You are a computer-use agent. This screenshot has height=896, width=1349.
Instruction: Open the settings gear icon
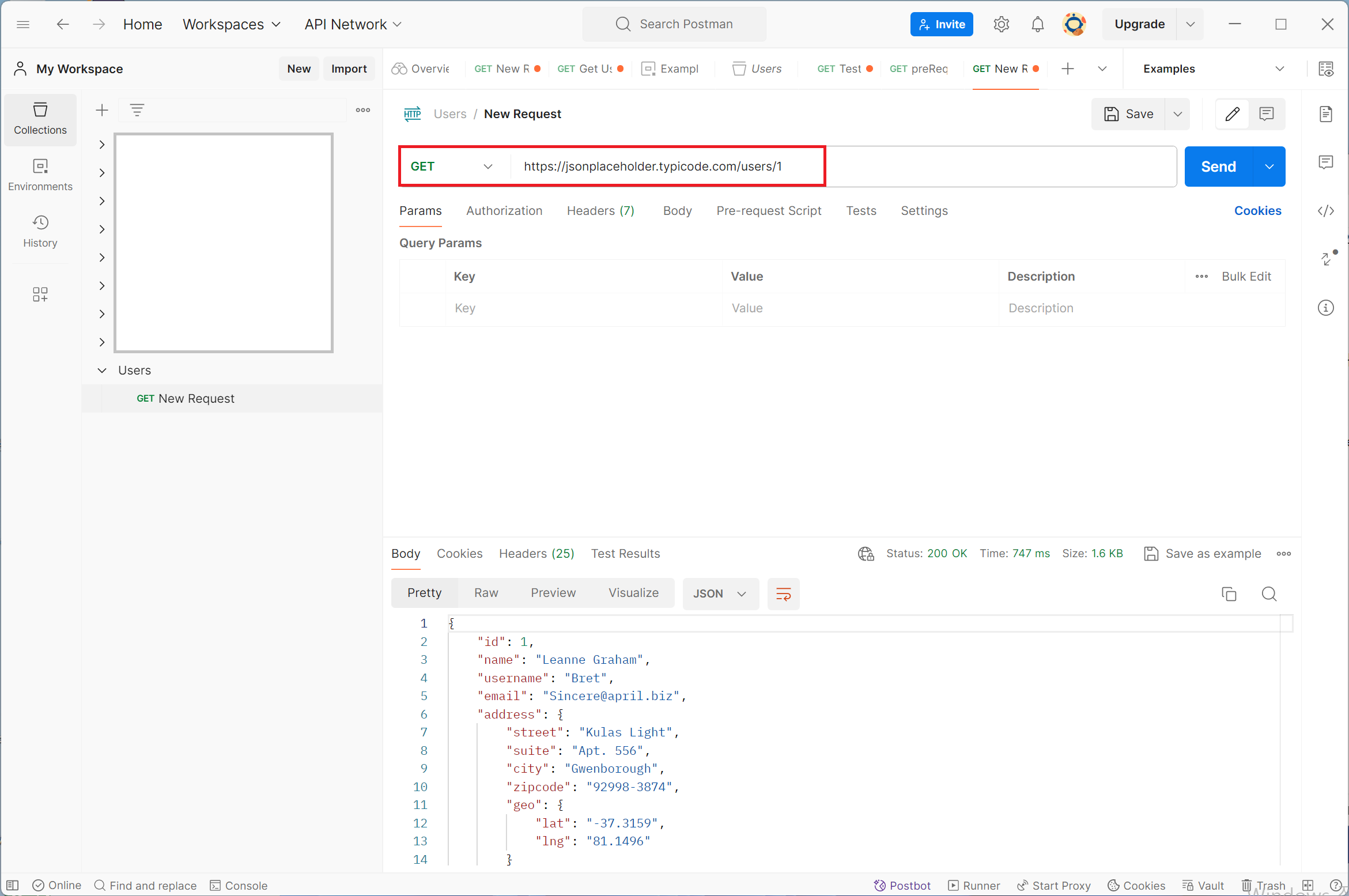[1002, 24]
